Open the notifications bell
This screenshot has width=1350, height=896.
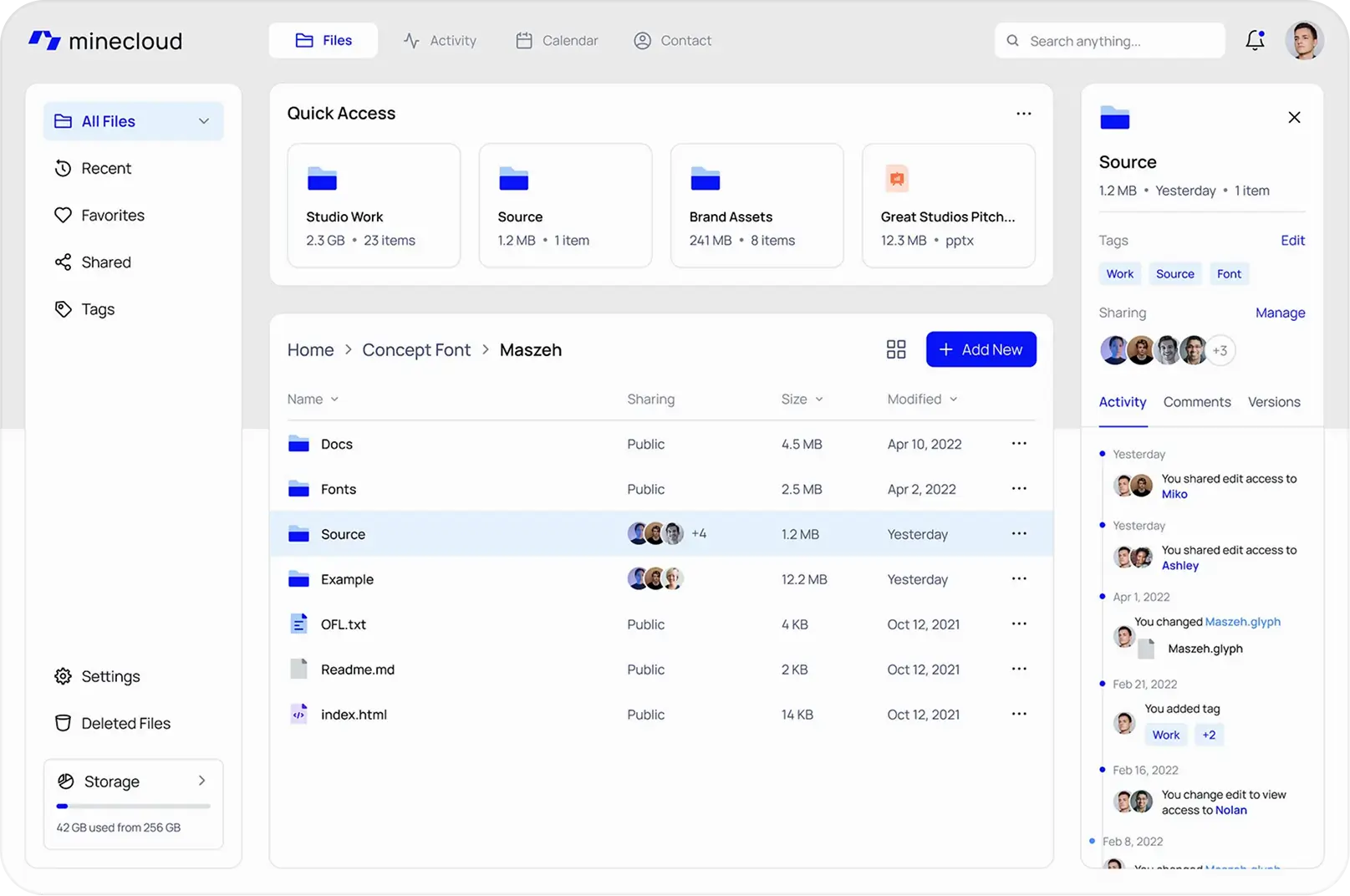point(1255,40)
